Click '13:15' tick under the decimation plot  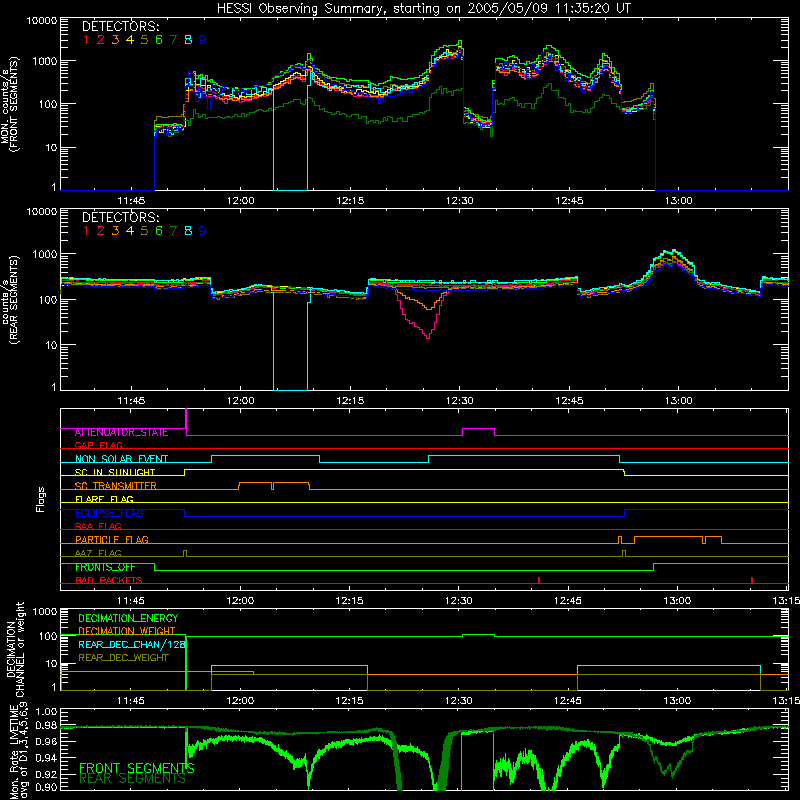tap(786, 701)
